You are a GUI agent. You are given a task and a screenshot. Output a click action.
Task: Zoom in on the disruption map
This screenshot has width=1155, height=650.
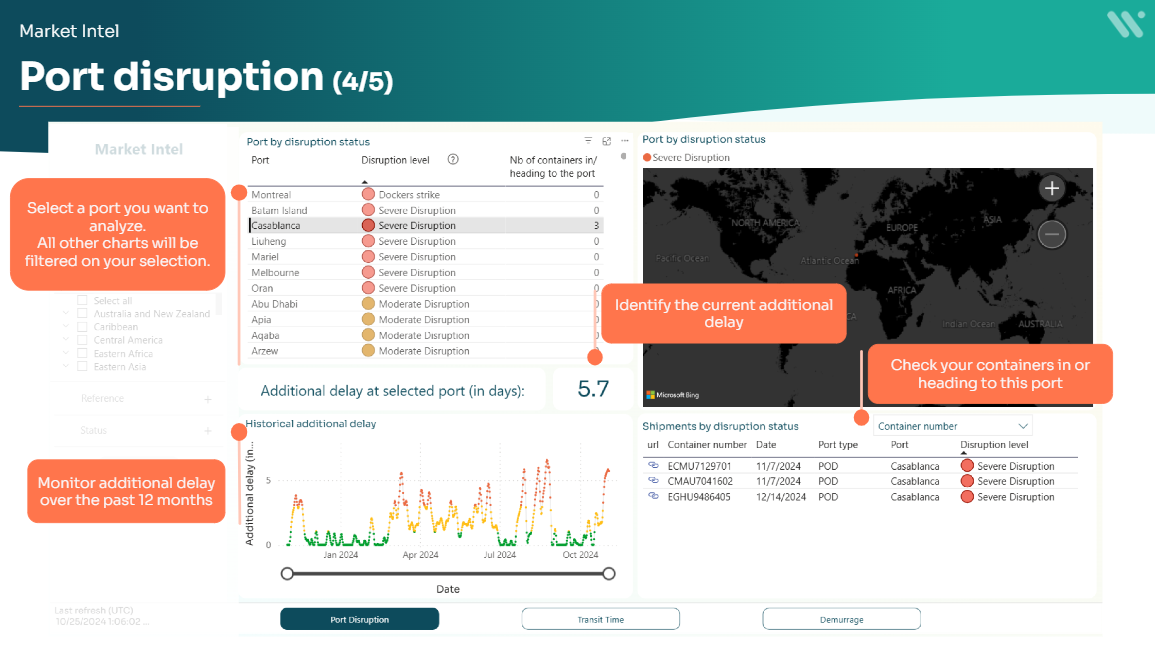tap(1051, 188)
